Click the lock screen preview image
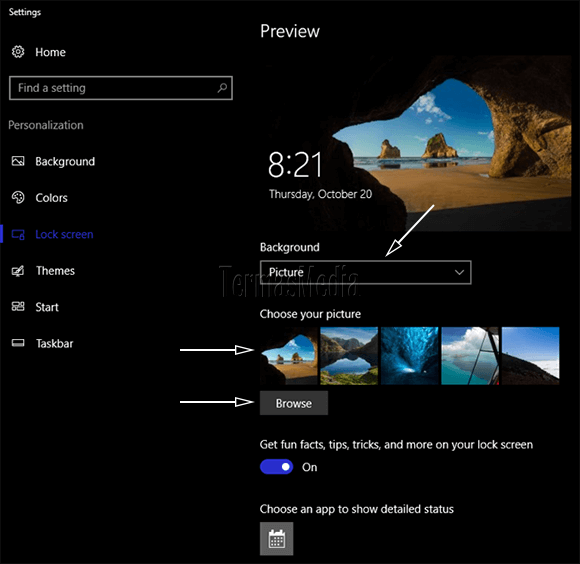The image size is (580, 564). point(415,143)
